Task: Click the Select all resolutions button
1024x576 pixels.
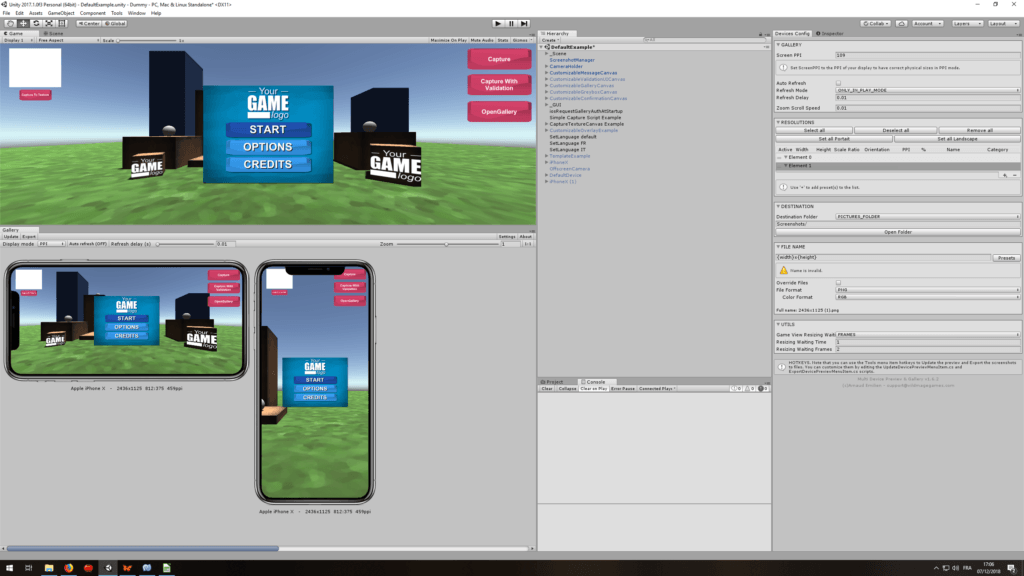Action: tap(814, 130)
